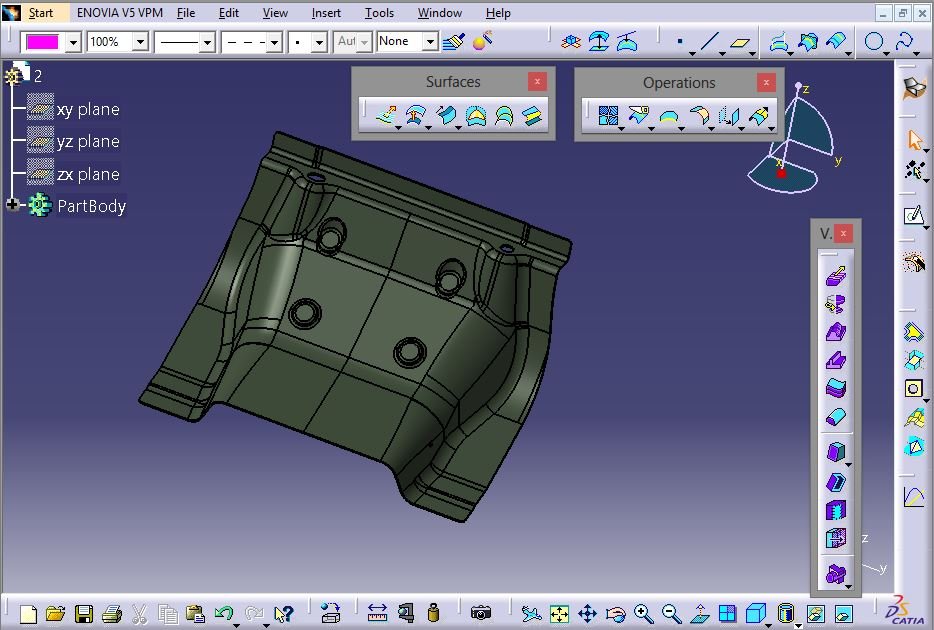Select the Pan view tool
The height and width of the screenshot is (630, 934).
pos(587,613)
